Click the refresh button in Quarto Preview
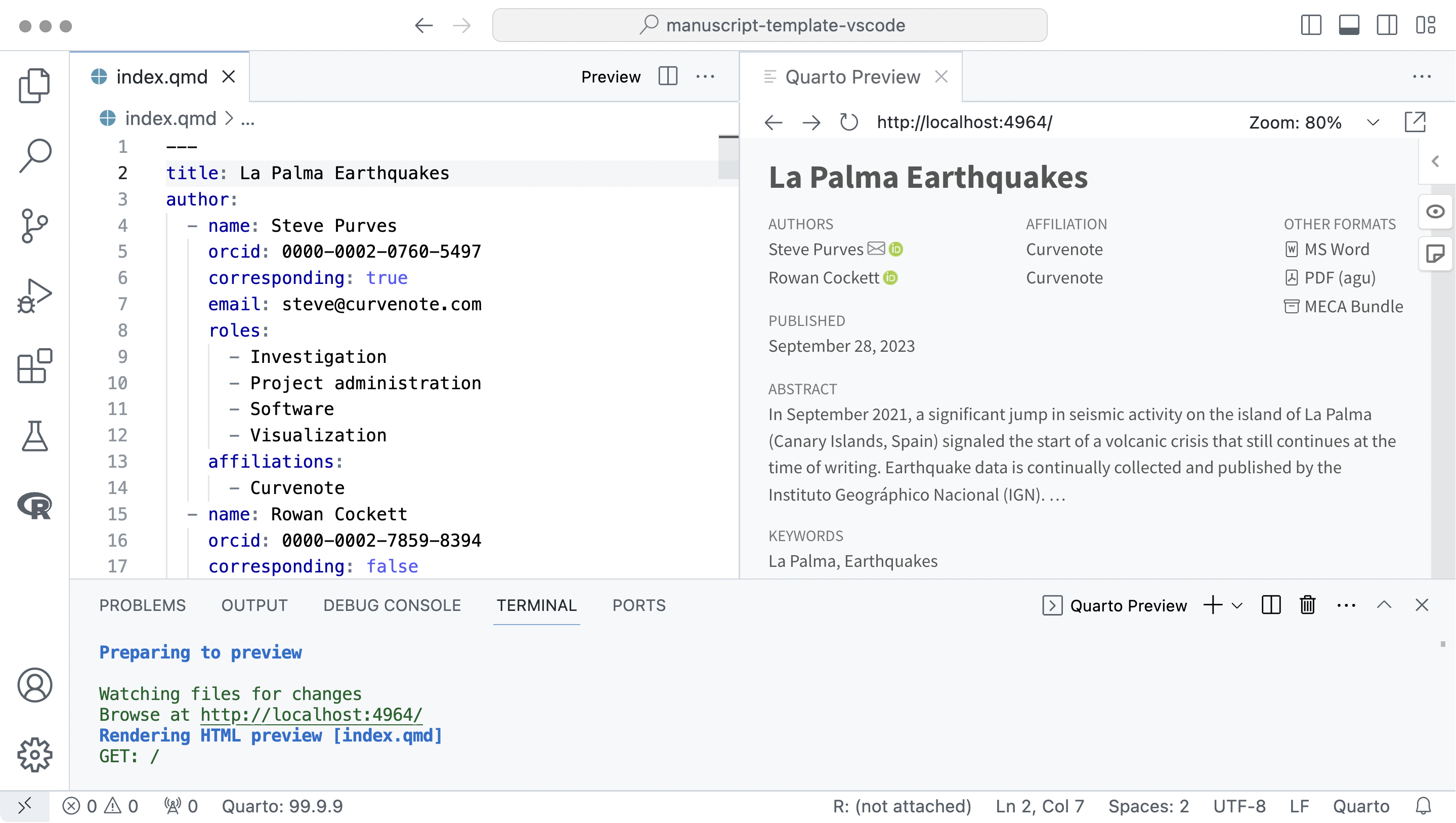 click(x=848, y=122)
